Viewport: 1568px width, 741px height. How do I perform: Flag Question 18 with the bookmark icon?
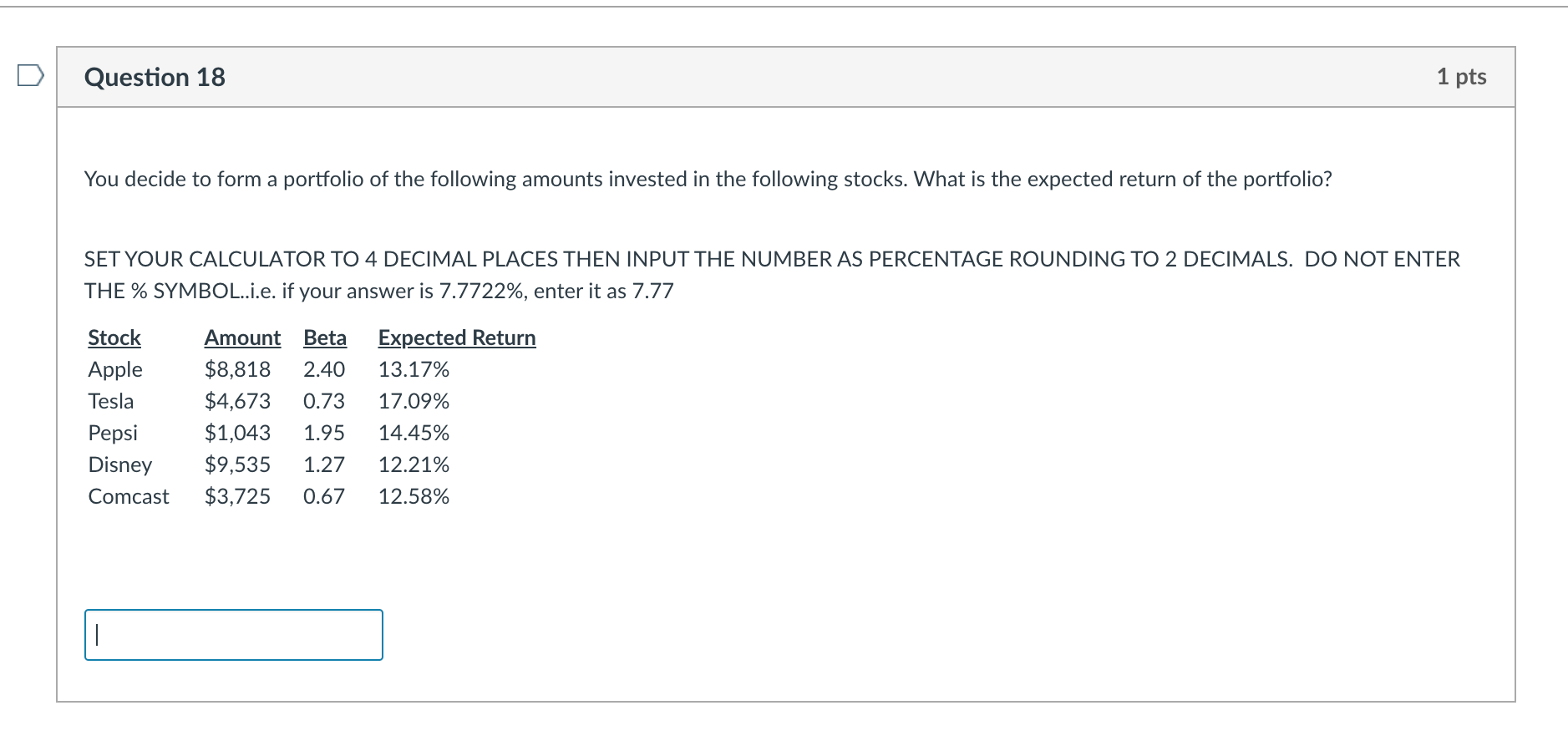click(30, 76)
